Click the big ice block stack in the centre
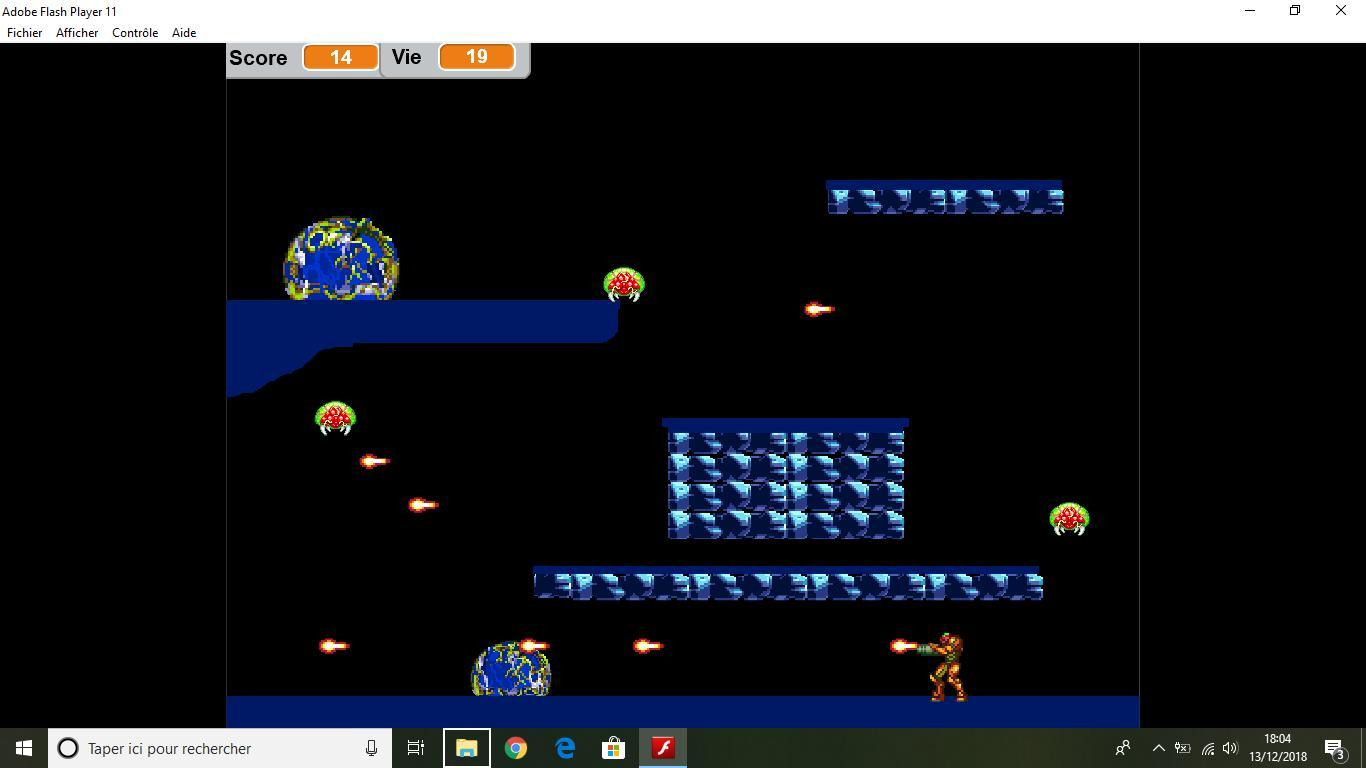 click(x=786, y=480)
